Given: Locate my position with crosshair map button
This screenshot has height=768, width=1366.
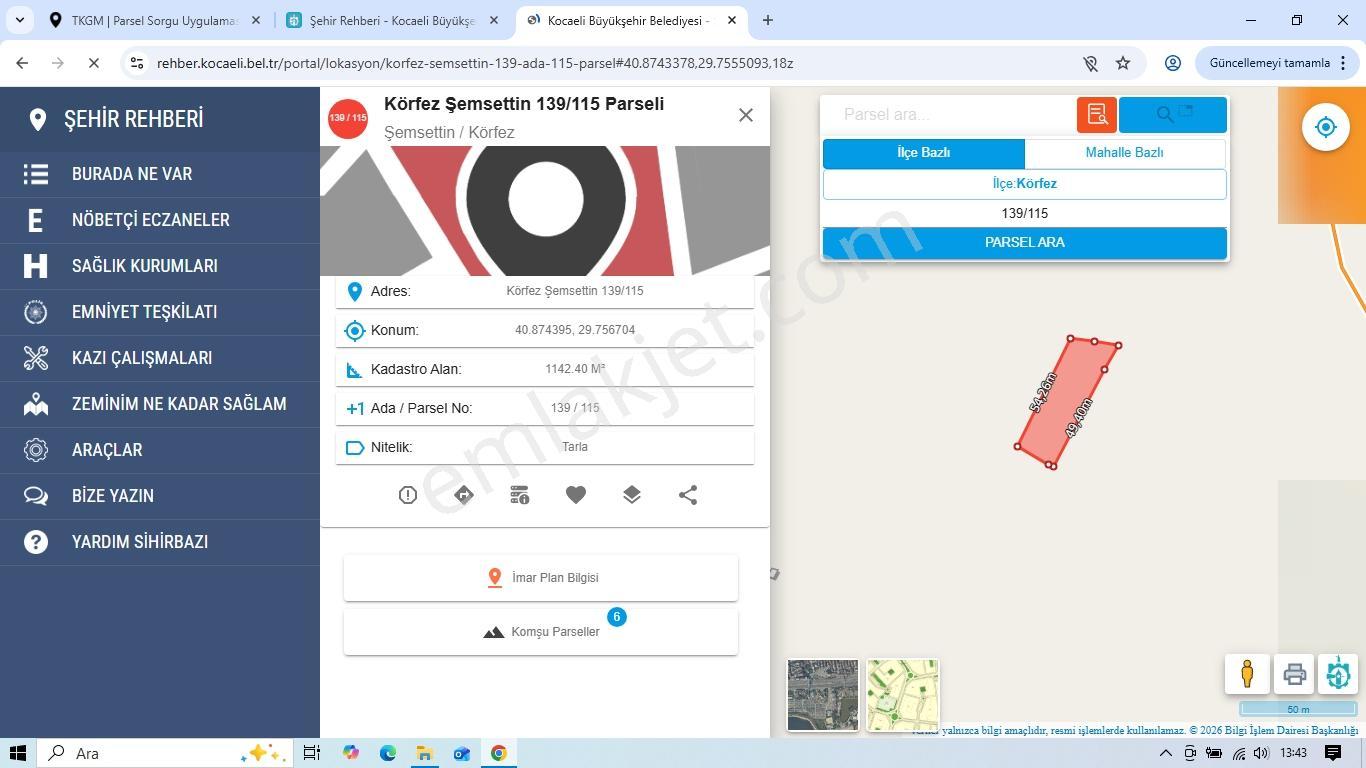Looking at the screenshot, I should [x=1326, y=127].
